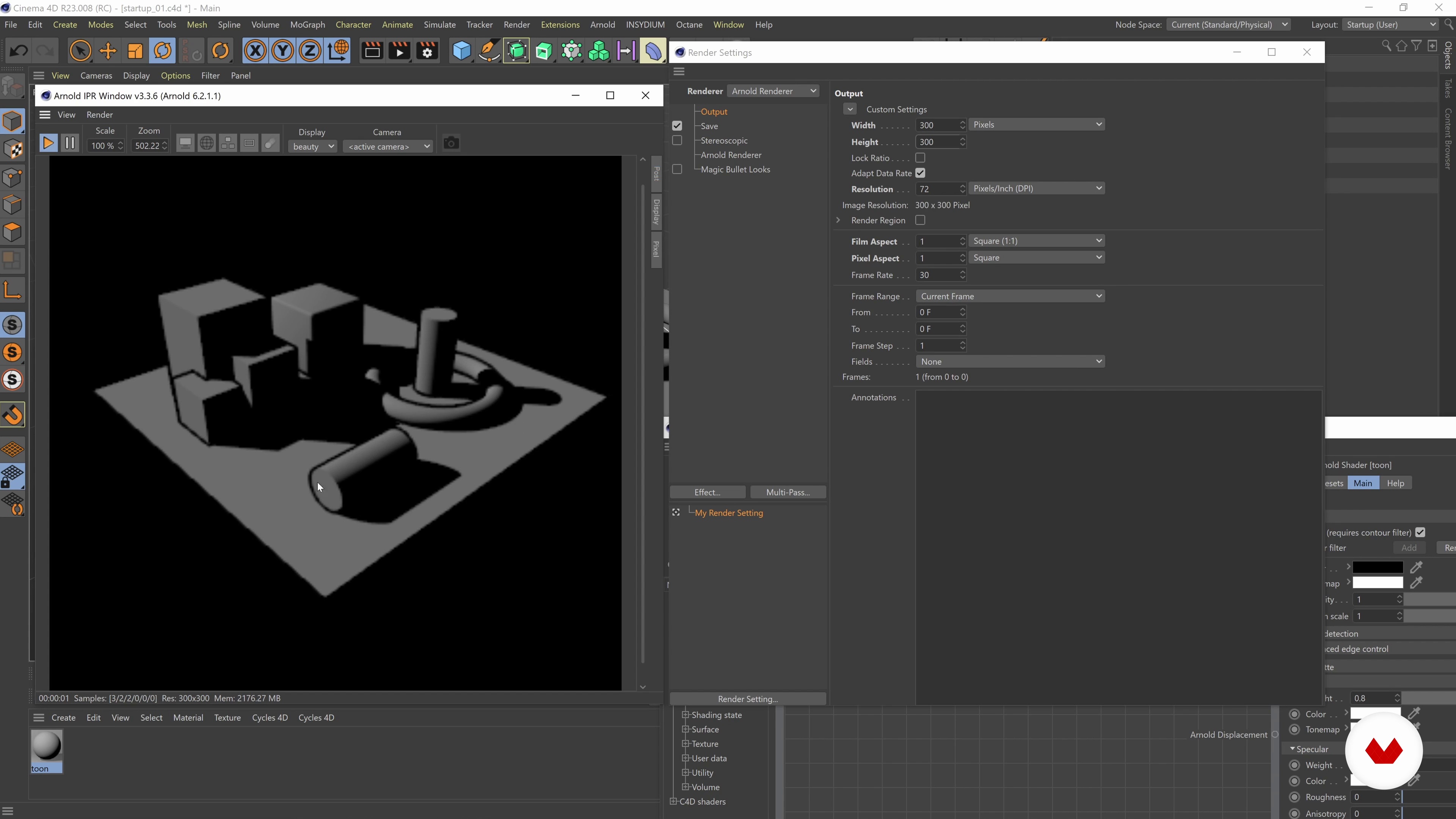The width and height of the screenshot is (1456, 819).
Task: Enable the Lock Ratio checkbox
Action: point(920,158)
